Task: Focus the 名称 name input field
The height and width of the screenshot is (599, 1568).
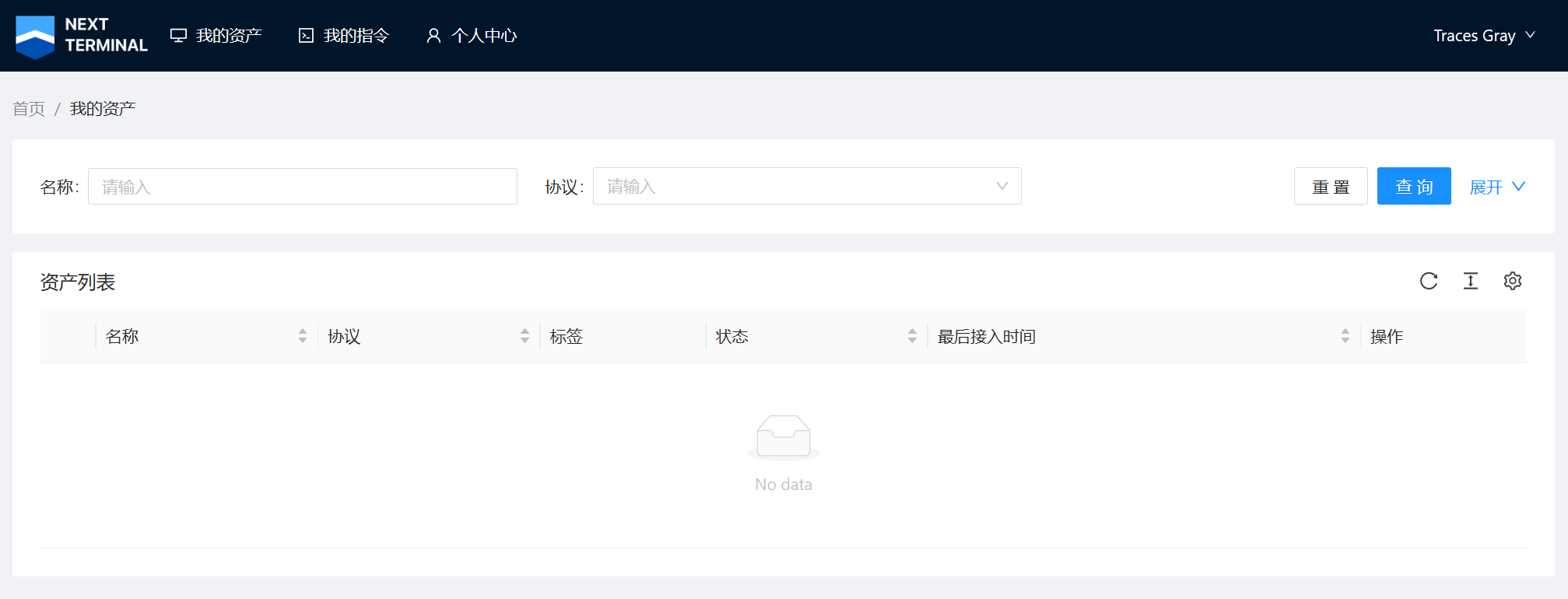Action: tap(302, 187)
